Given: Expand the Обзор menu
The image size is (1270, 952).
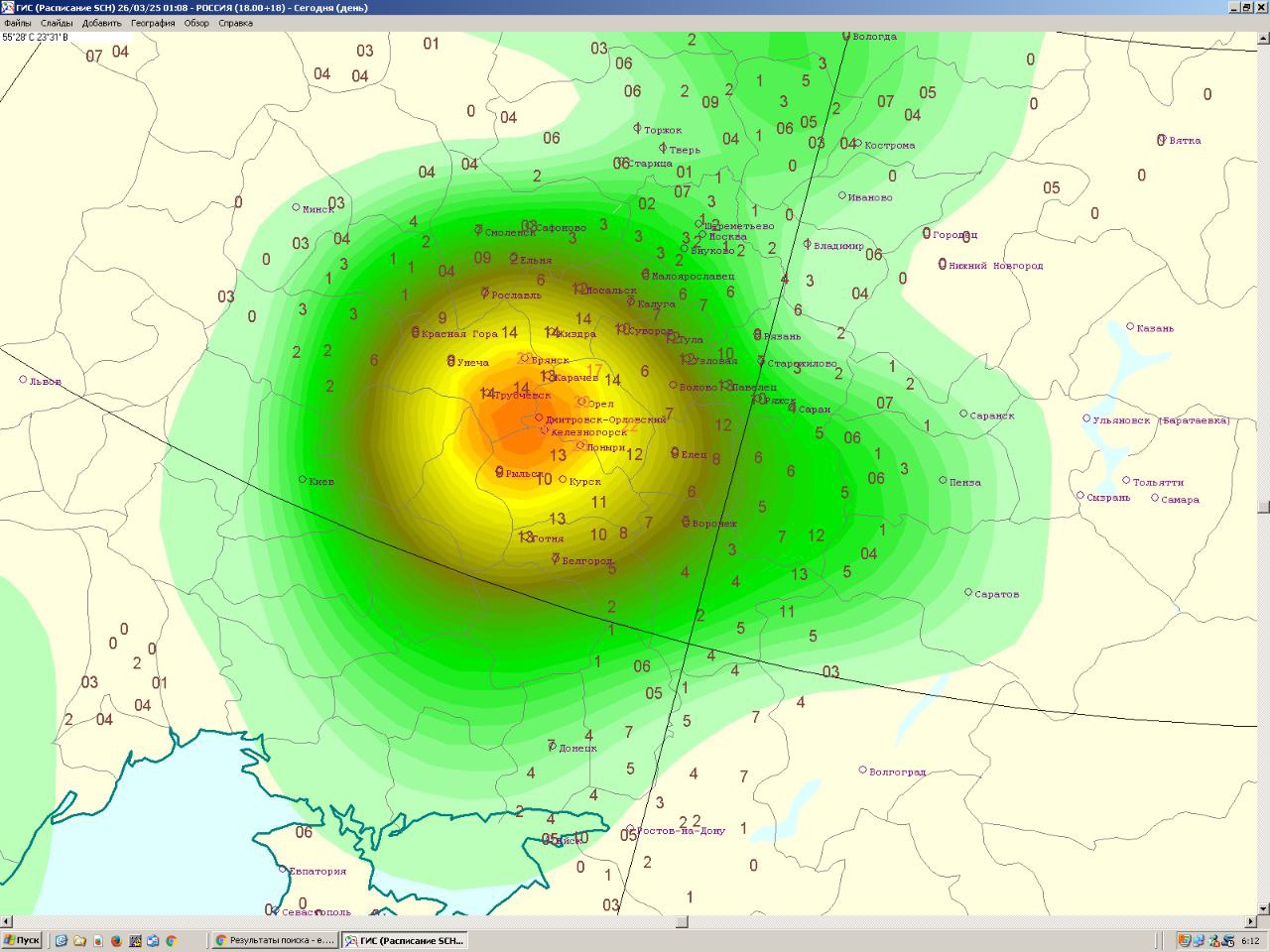Looking at the screenshot, I should 196,23.
